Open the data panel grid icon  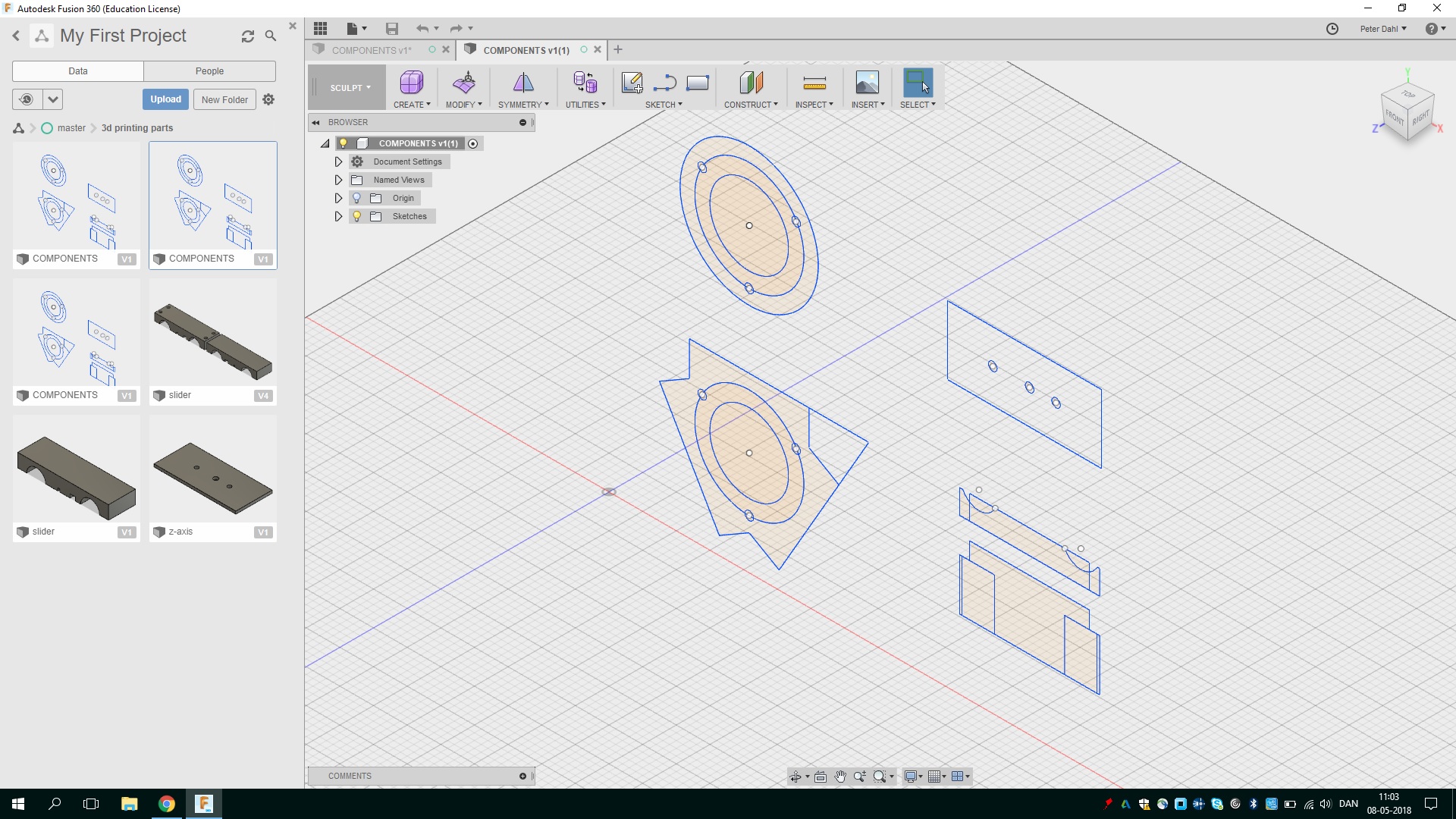pyautogui.click(x=321, y=29)
